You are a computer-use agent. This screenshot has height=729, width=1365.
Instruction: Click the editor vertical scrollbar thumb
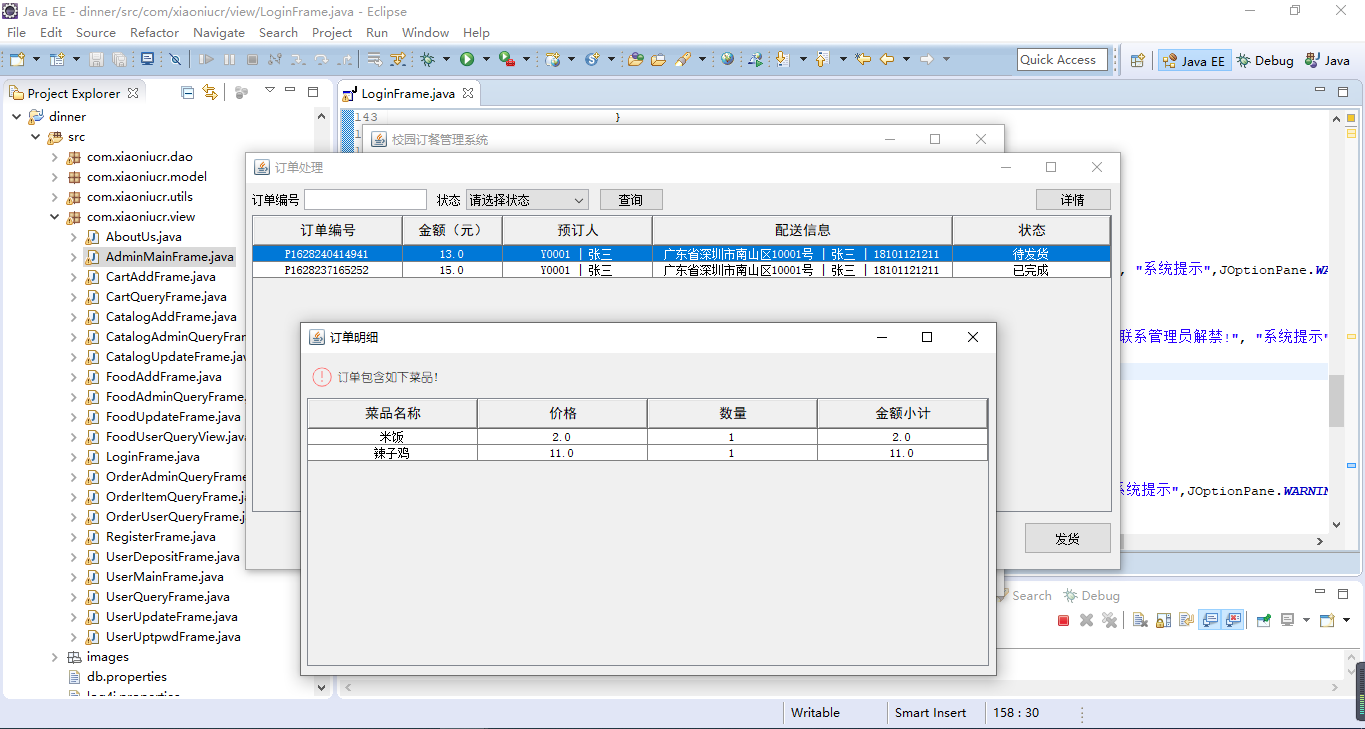click(x=1336, y=403)
